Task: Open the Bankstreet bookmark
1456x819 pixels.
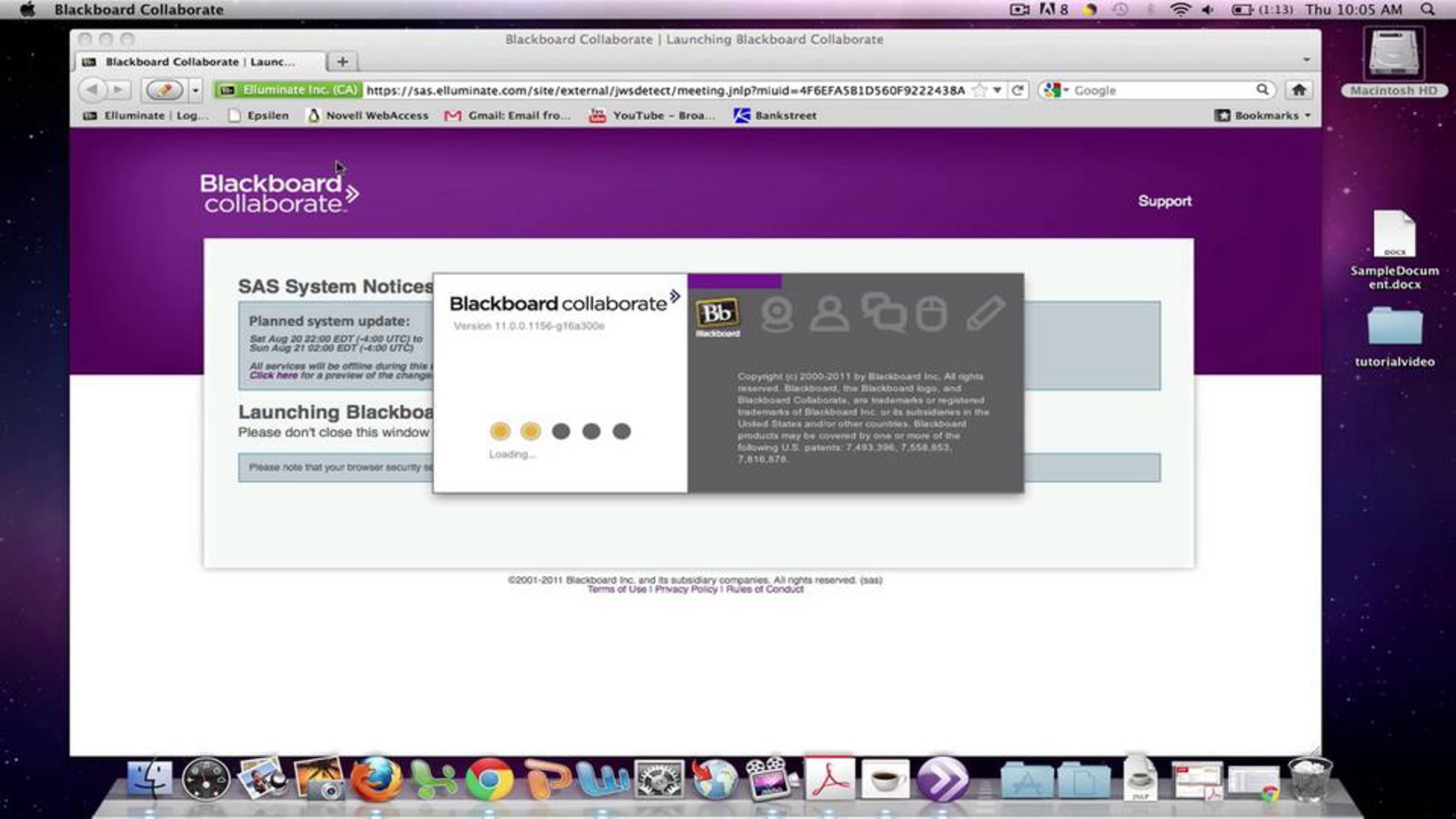Action: coord(775,115)
